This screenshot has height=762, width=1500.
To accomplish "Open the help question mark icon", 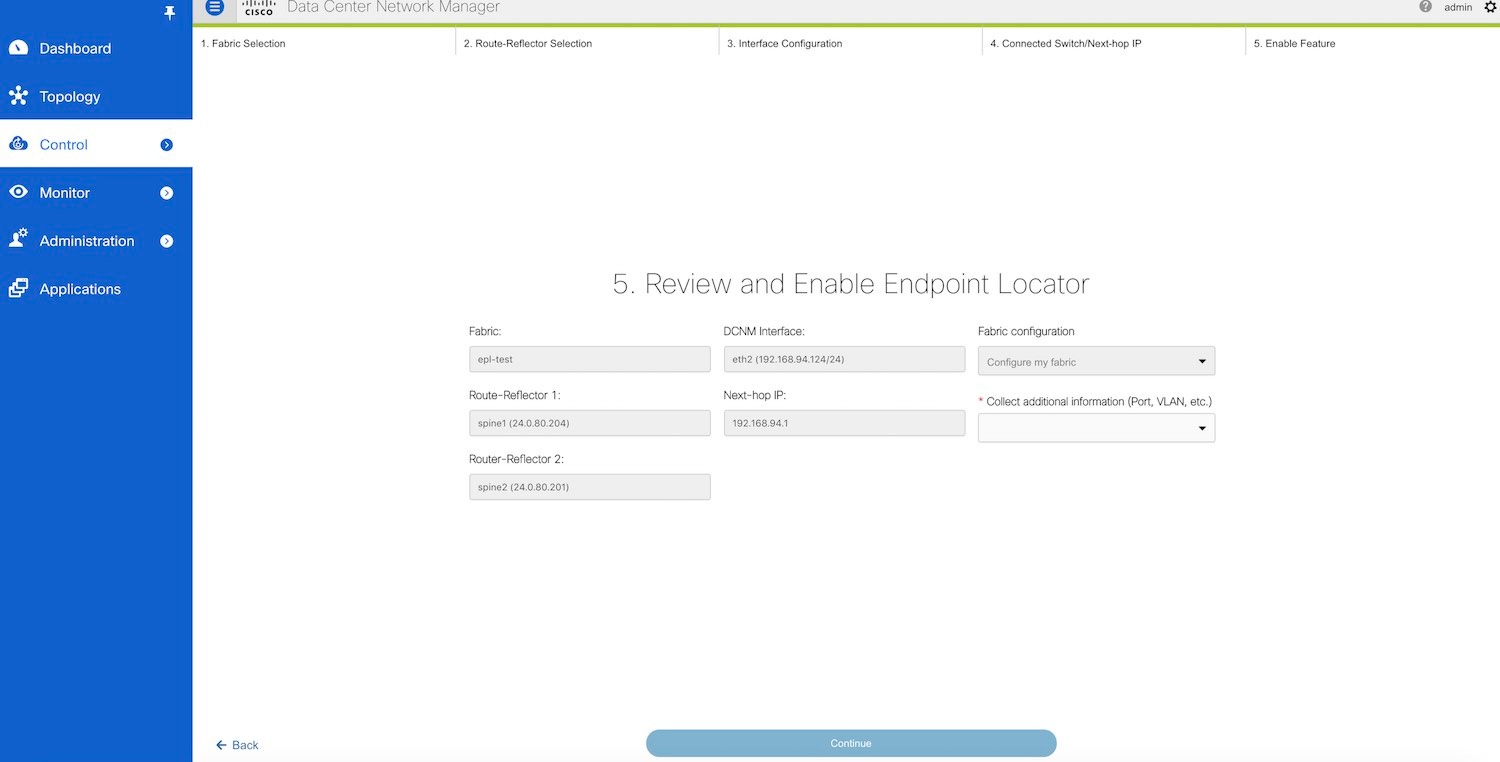I will (x=1425, y=6).
